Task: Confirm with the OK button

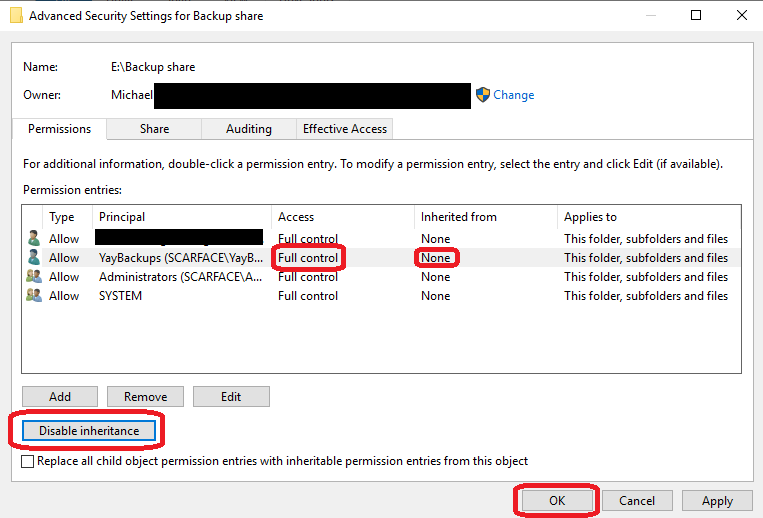Action: (x=557, y=500)
